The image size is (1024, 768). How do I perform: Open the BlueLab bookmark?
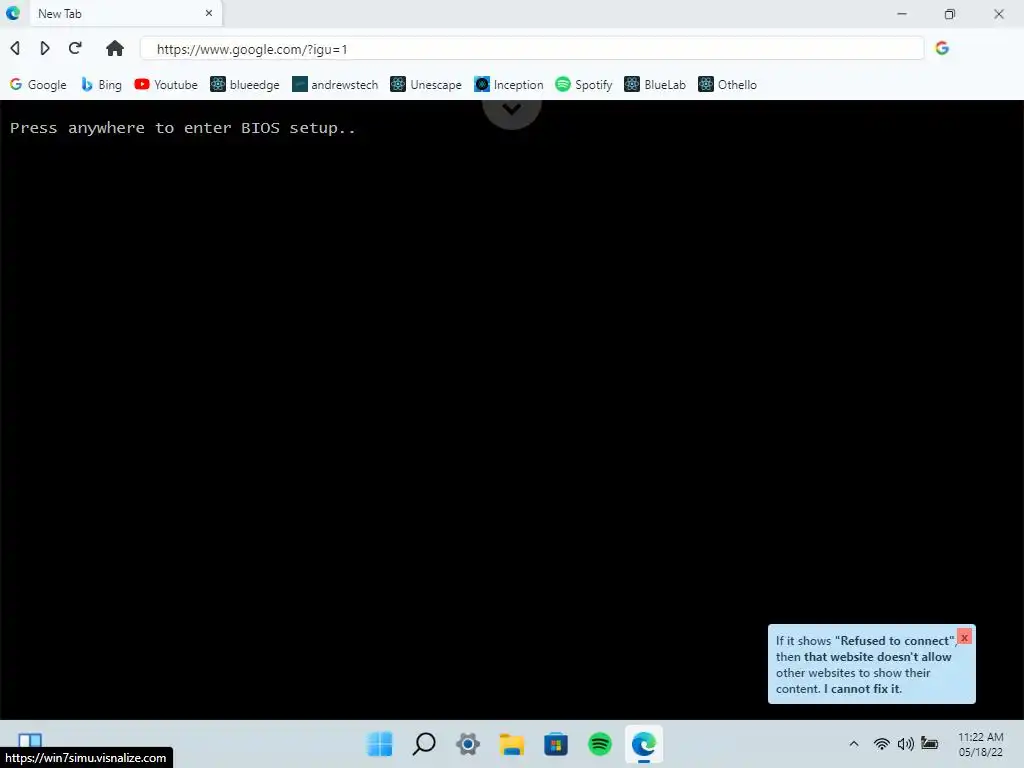point(655,85)
